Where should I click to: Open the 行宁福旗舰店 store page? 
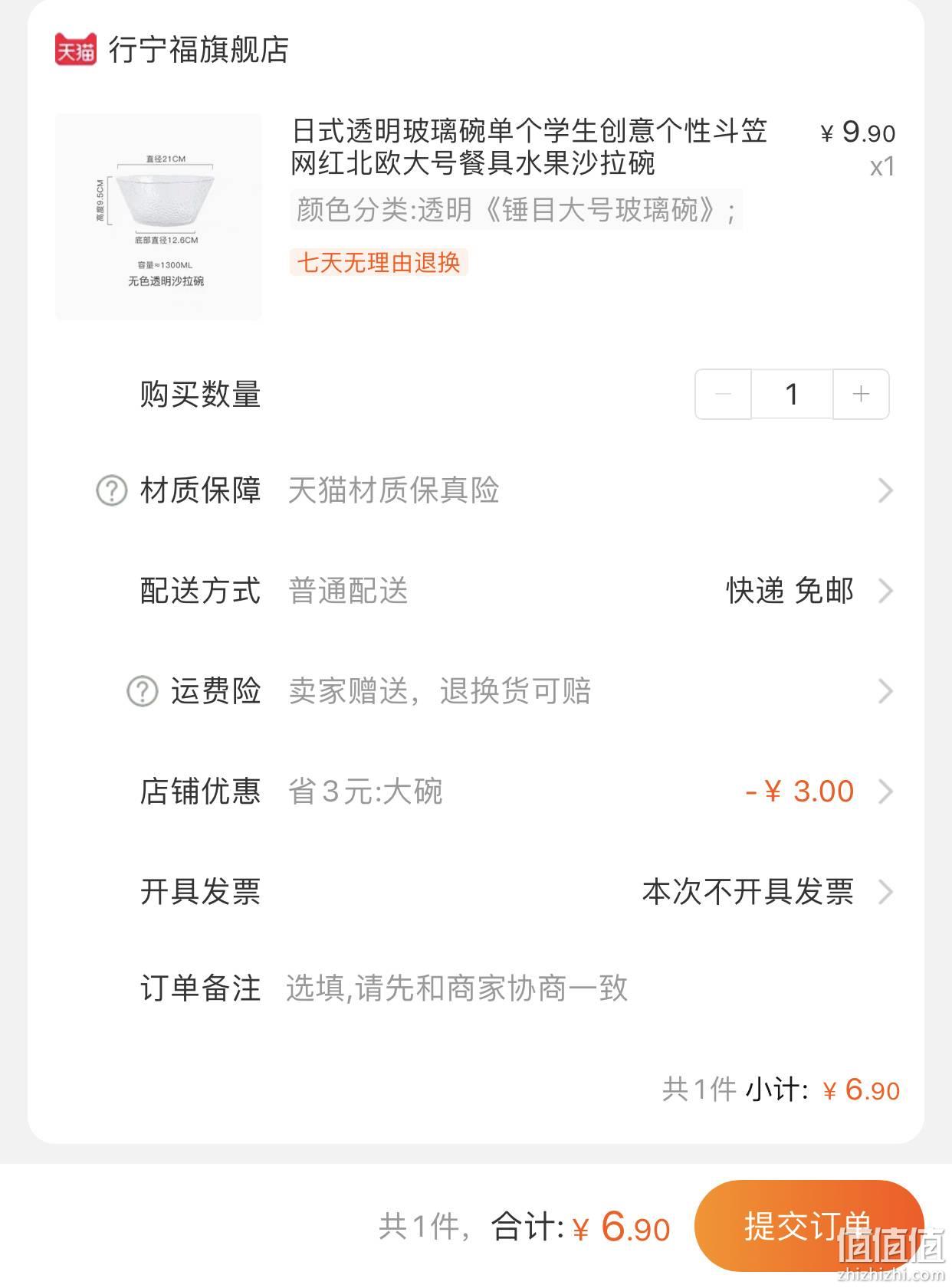click(x=199, y=49)
